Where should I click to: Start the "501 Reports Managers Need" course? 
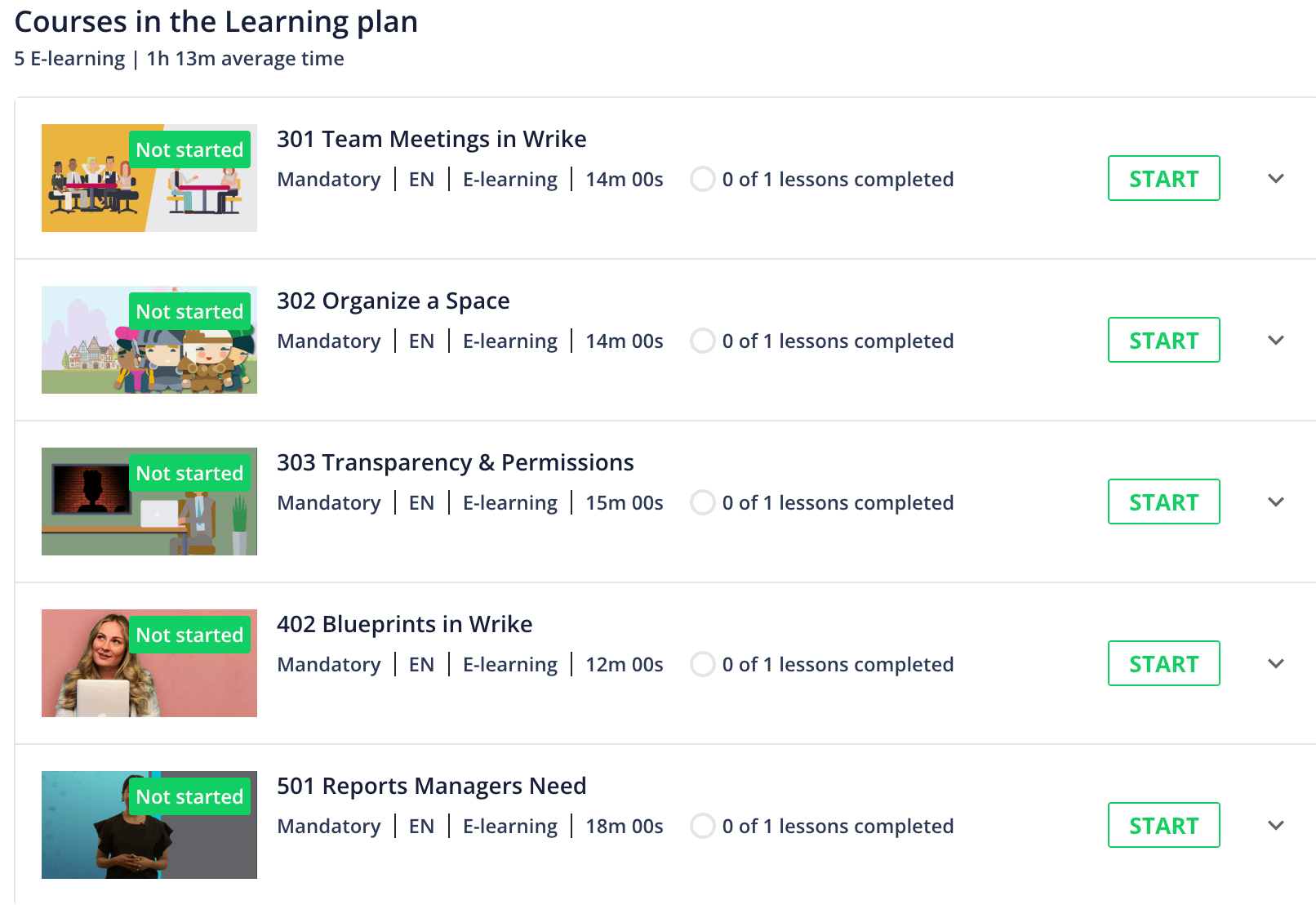click(x=1163, y=825)
